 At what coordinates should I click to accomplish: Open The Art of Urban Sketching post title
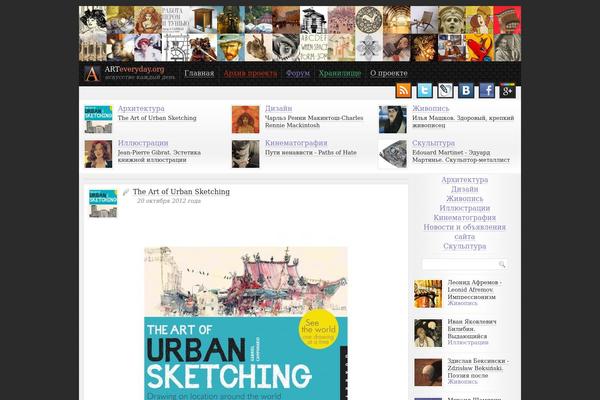pos(181,191)
